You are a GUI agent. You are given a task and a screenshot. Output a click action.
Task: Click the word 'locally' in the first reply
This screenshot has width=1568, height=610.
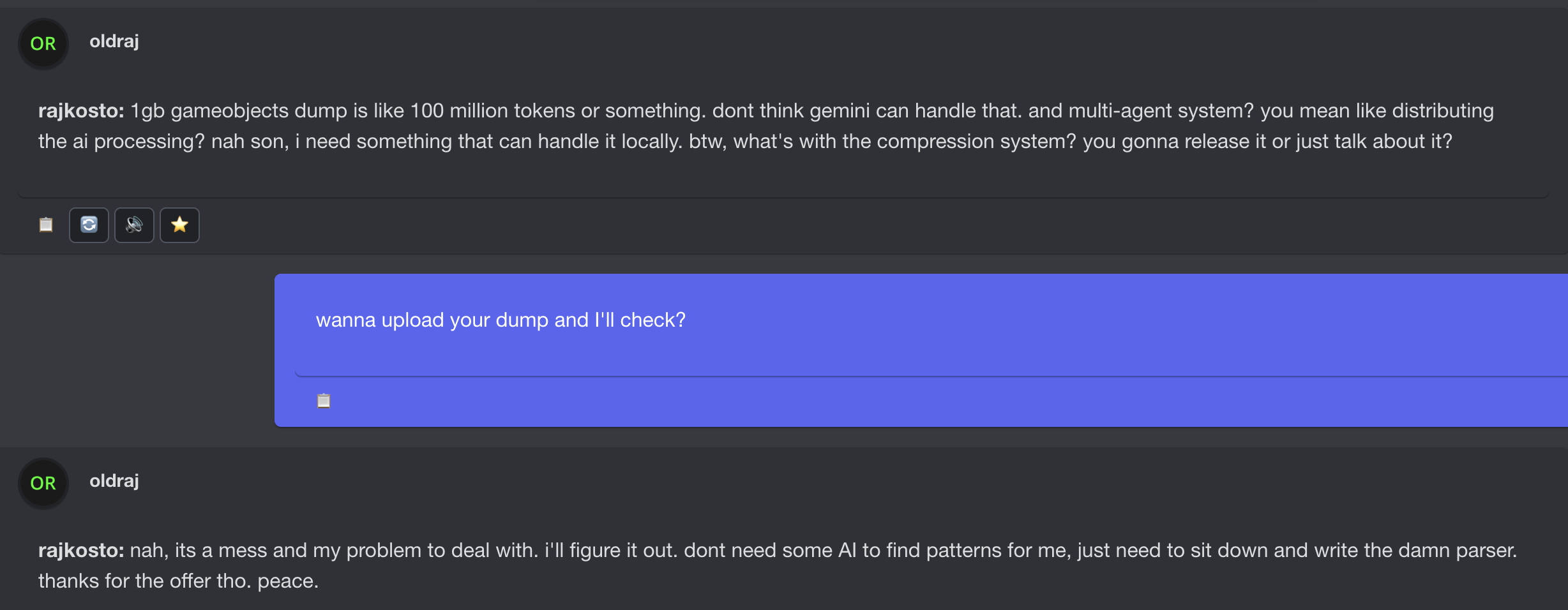tap(652, 142)
